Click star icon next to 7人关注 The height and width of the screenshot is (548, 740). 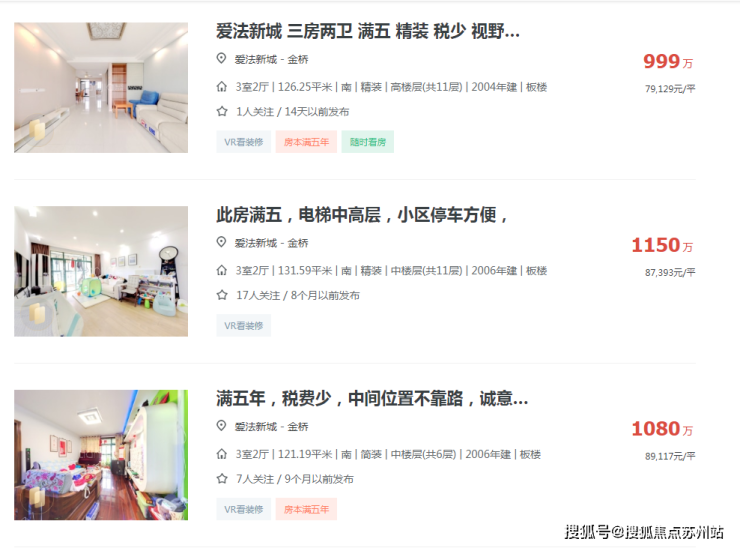(222, 479)
